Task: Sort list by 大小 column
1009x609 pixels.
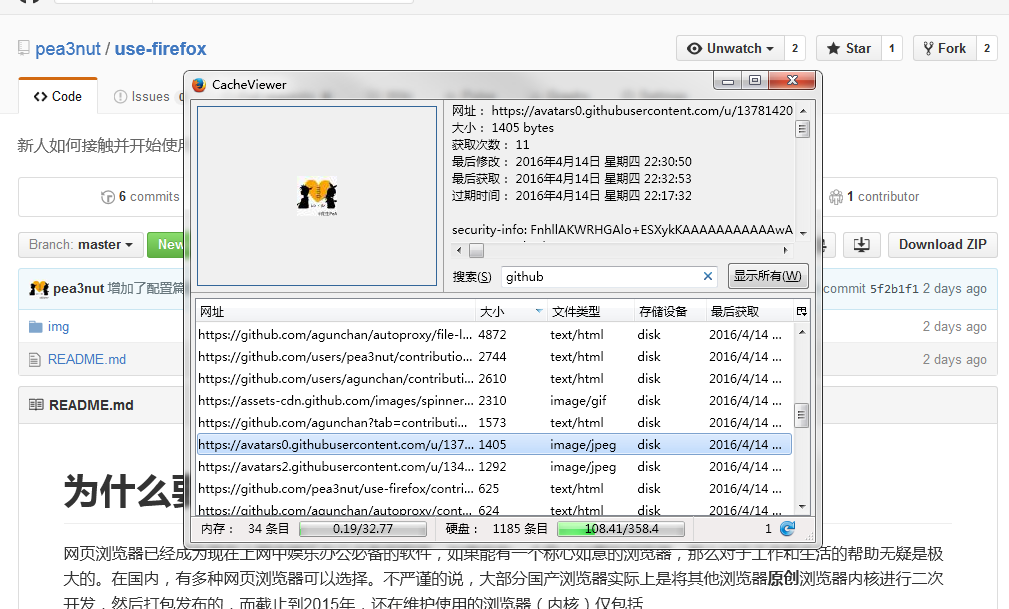Action: (x=511, y=312)
